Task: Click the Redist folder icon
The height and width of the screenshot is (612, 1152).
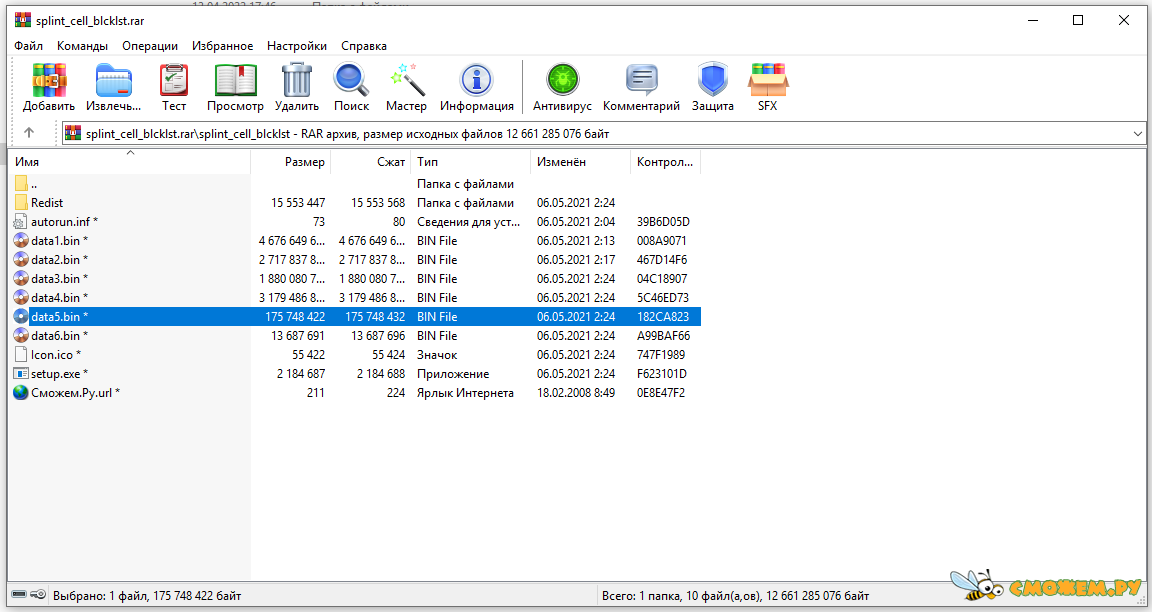Action: [21, 202]
